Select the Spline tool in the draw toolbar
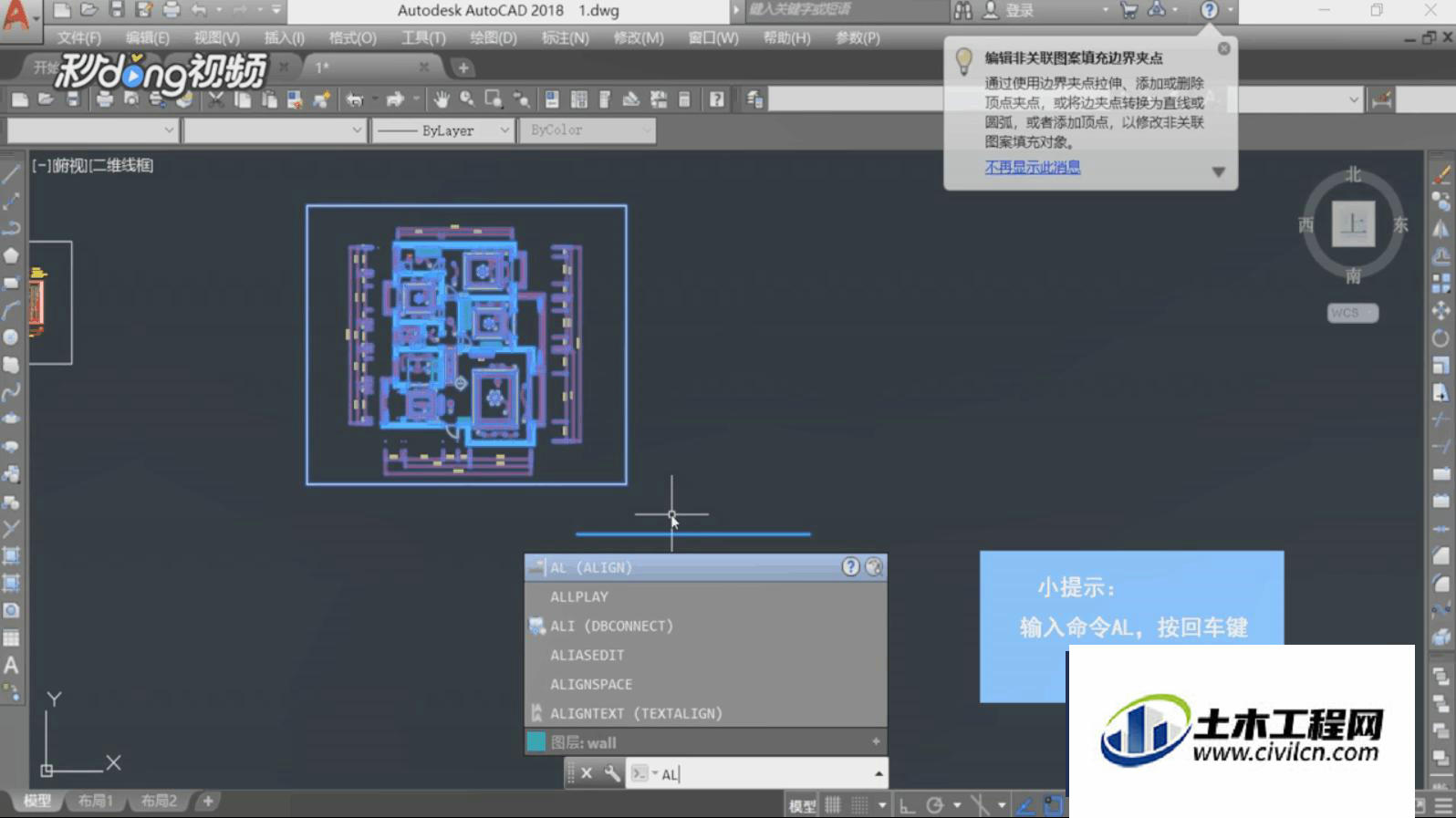 [x=11, y=392]
